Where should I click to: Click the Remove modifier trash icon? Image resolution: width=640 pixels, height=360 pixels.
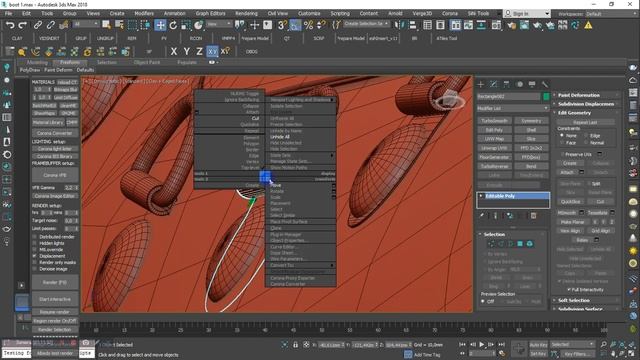533,216
